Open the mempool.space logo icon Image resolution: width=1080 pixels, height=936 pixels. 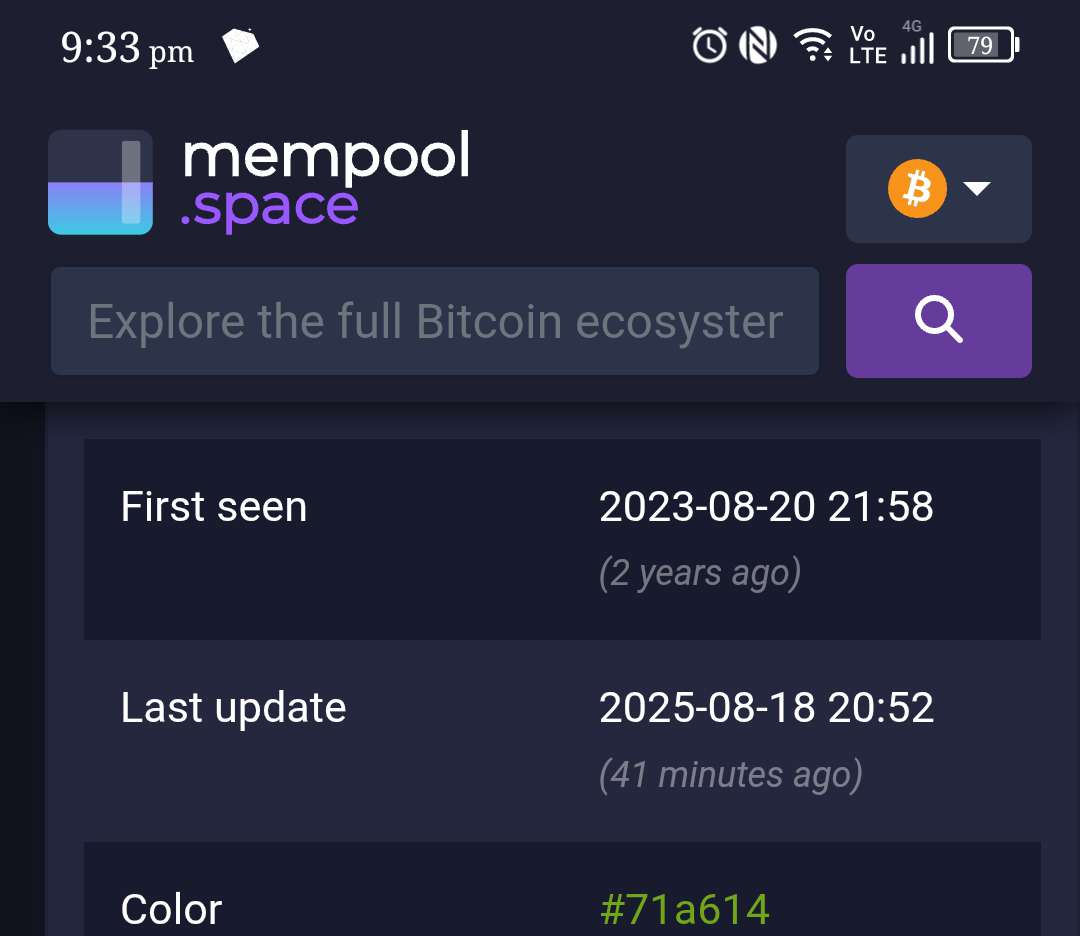click(x=101, y=183)
